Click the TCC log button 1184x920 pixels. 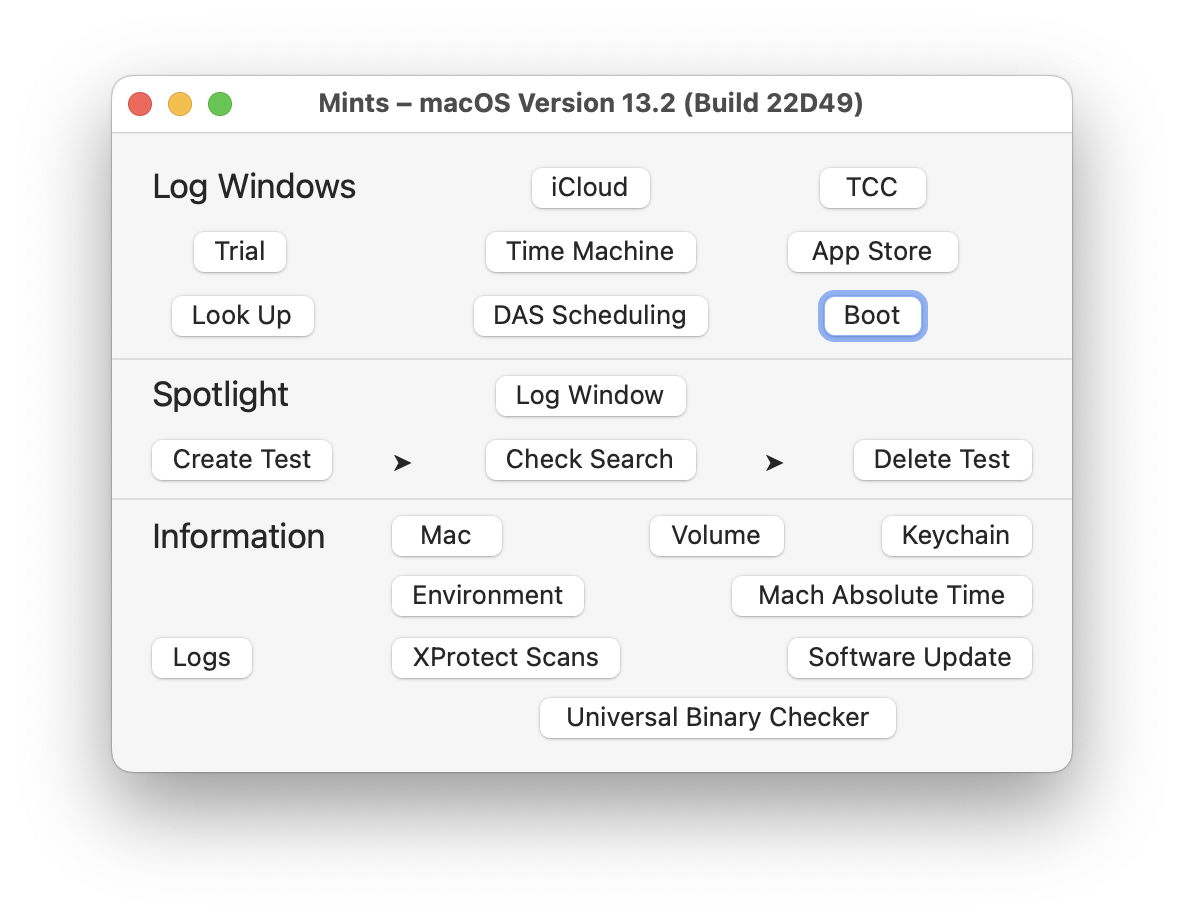[x=872, y=188]
